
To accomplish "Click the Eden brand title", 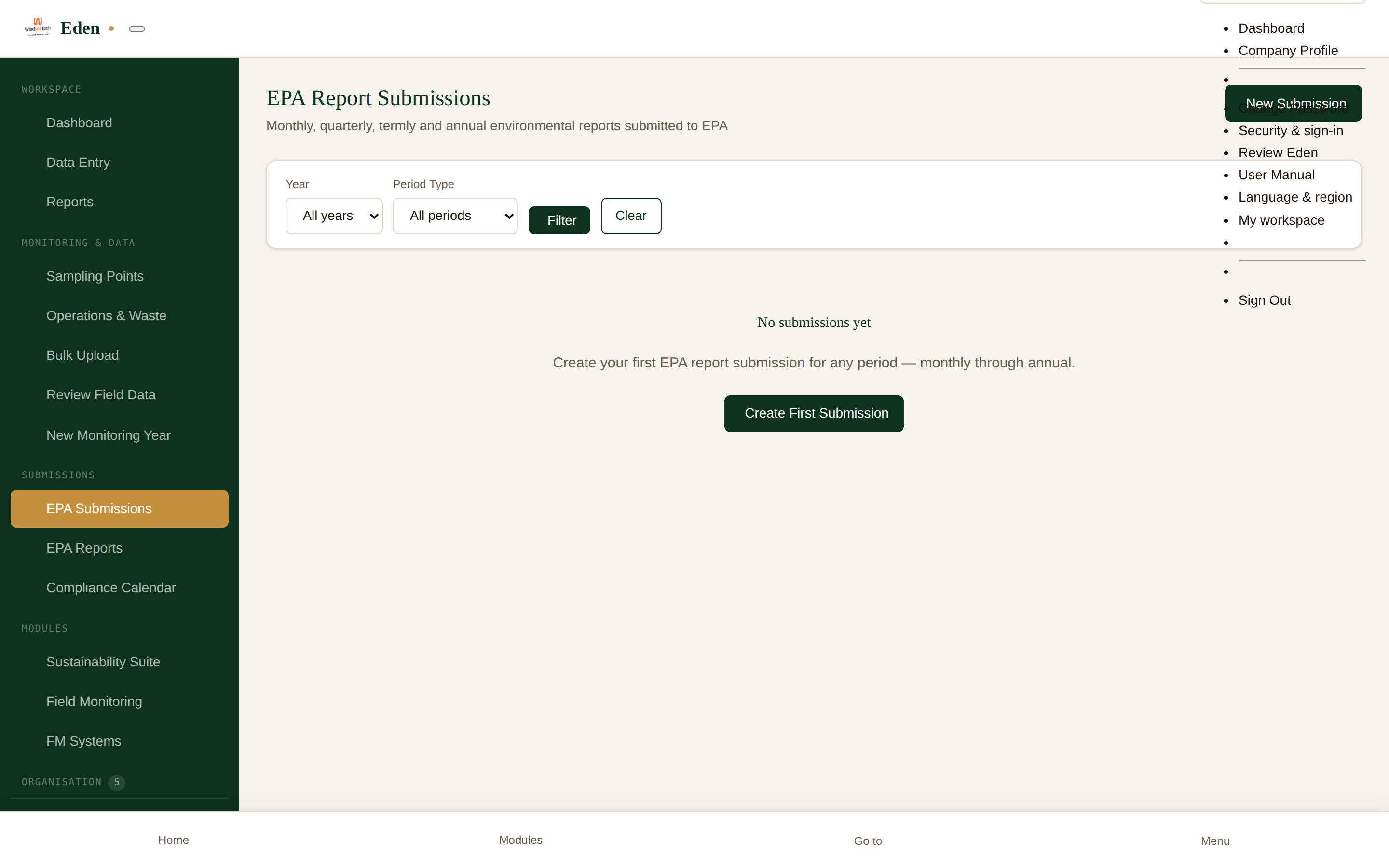I will pos(80,28).
